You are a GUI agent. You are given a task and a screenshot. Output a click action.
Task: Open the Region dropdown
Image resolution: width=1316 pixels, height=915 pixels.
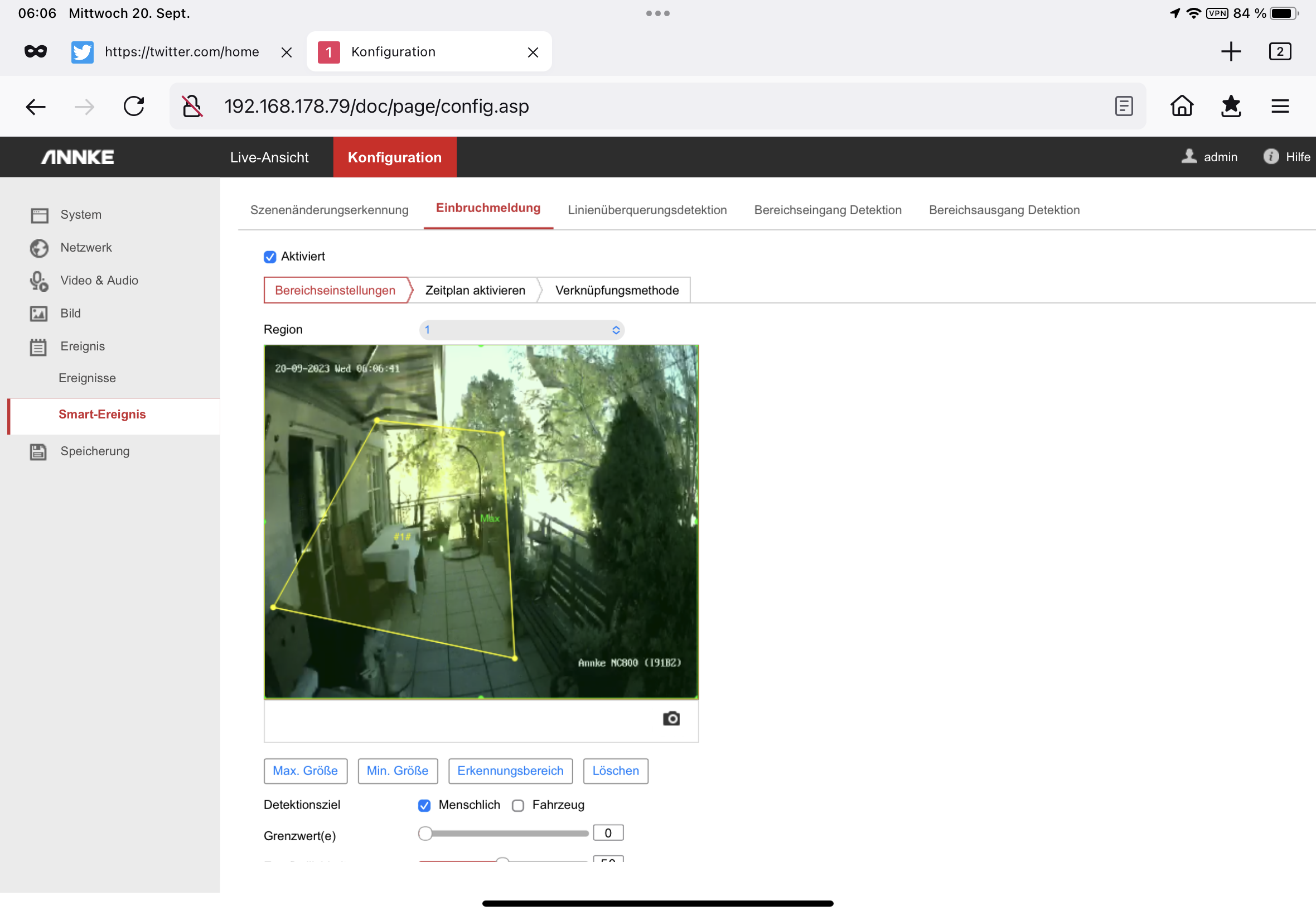[x=521, y=330]
